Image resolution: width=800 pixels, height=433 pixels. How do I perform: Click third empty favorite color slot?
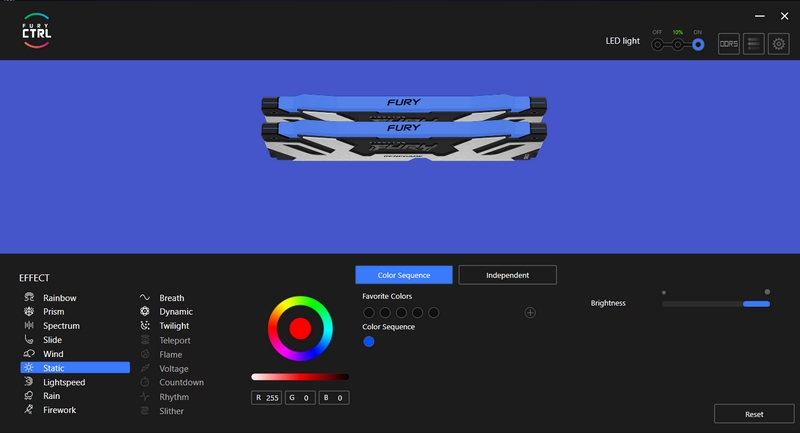click(x=402, y=313)
